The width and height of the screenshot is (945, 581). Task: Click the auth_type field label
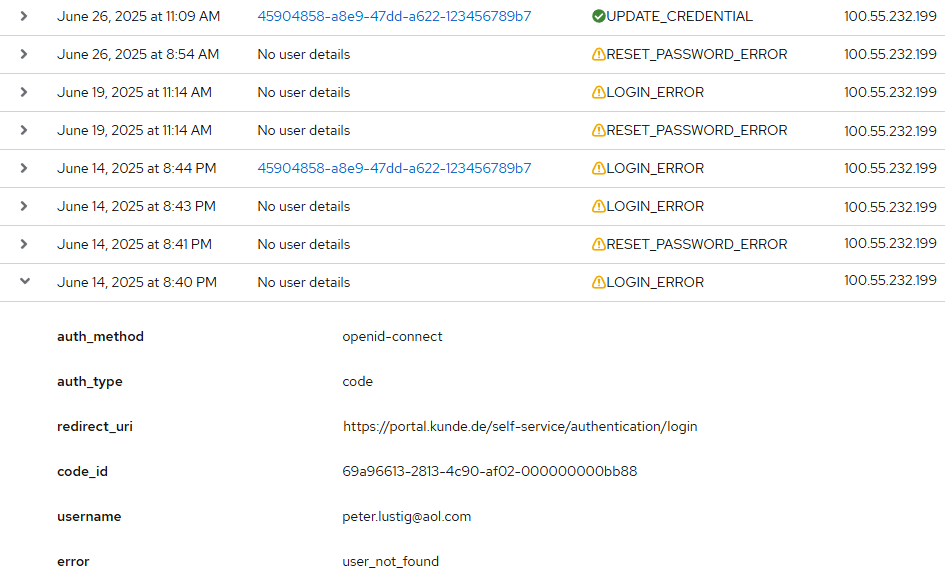click(x=90, y=382)
